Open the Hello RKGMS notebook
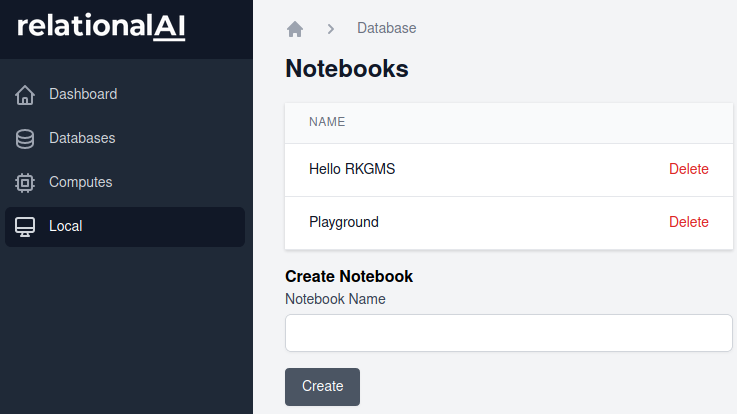Image resolution: width=737 pixels, height=414 pixels. point(352,169)
